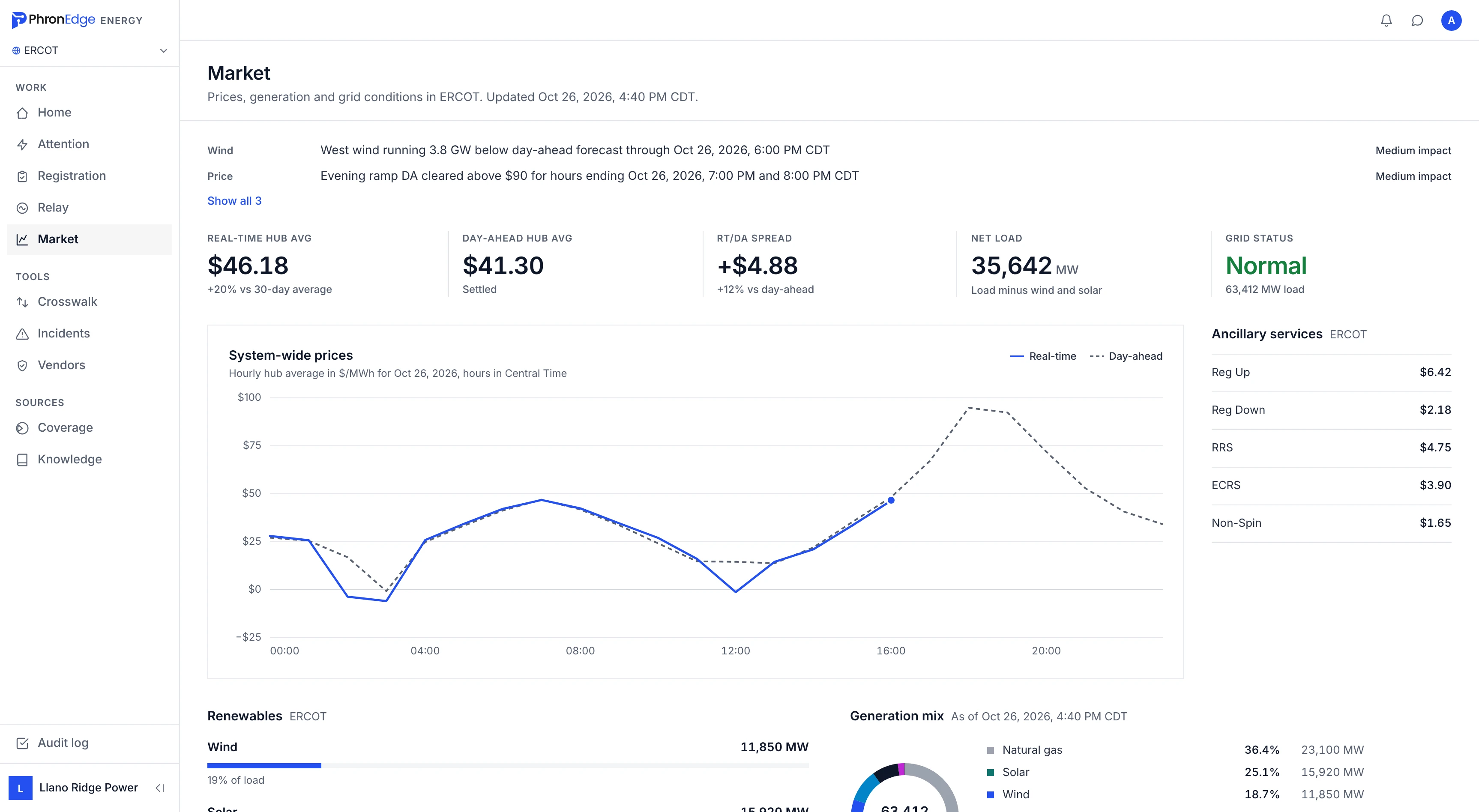Open the Audit log link

(90, 743)
